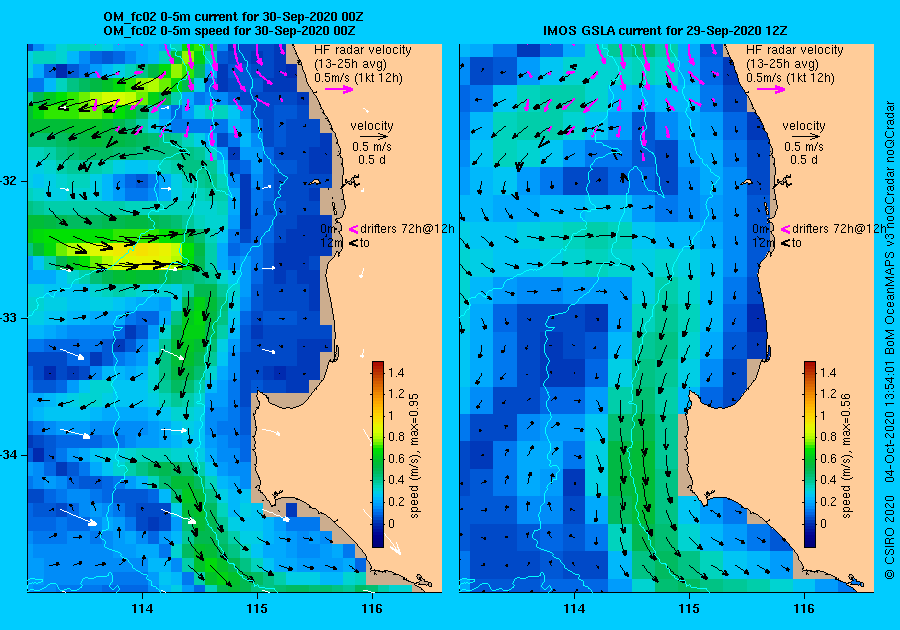The width and height of the screenshot is (900, 630).
Task: Click the '1.4' colorbar tick in OM_fc02 panel
Action: click(396, 373)
